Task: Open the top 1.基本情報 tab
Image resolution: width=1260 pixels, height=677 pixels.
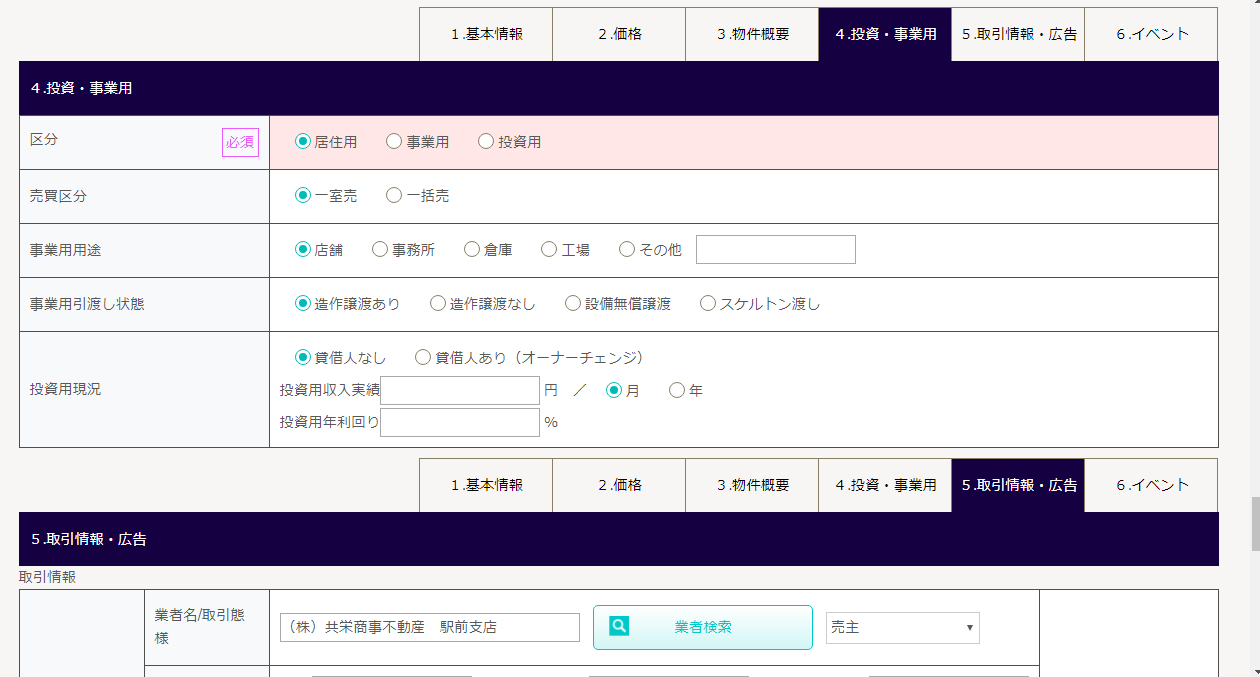Action: pos(485,34)
